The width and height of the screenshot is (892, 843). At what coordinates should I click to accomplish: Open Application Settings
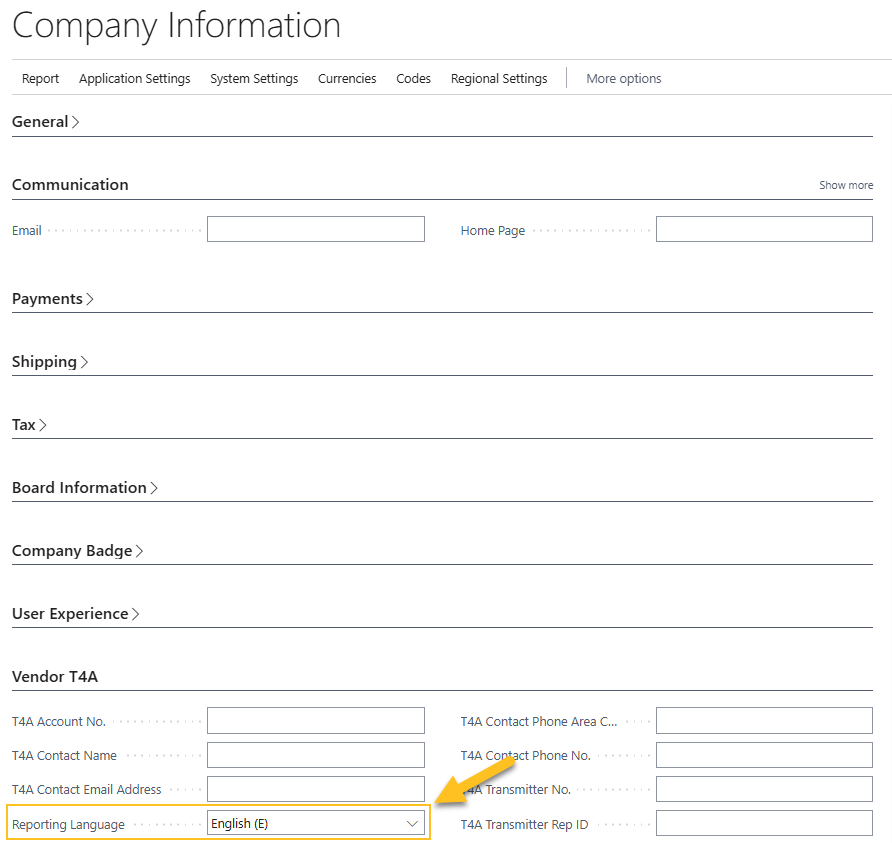[x=134, y=78]
